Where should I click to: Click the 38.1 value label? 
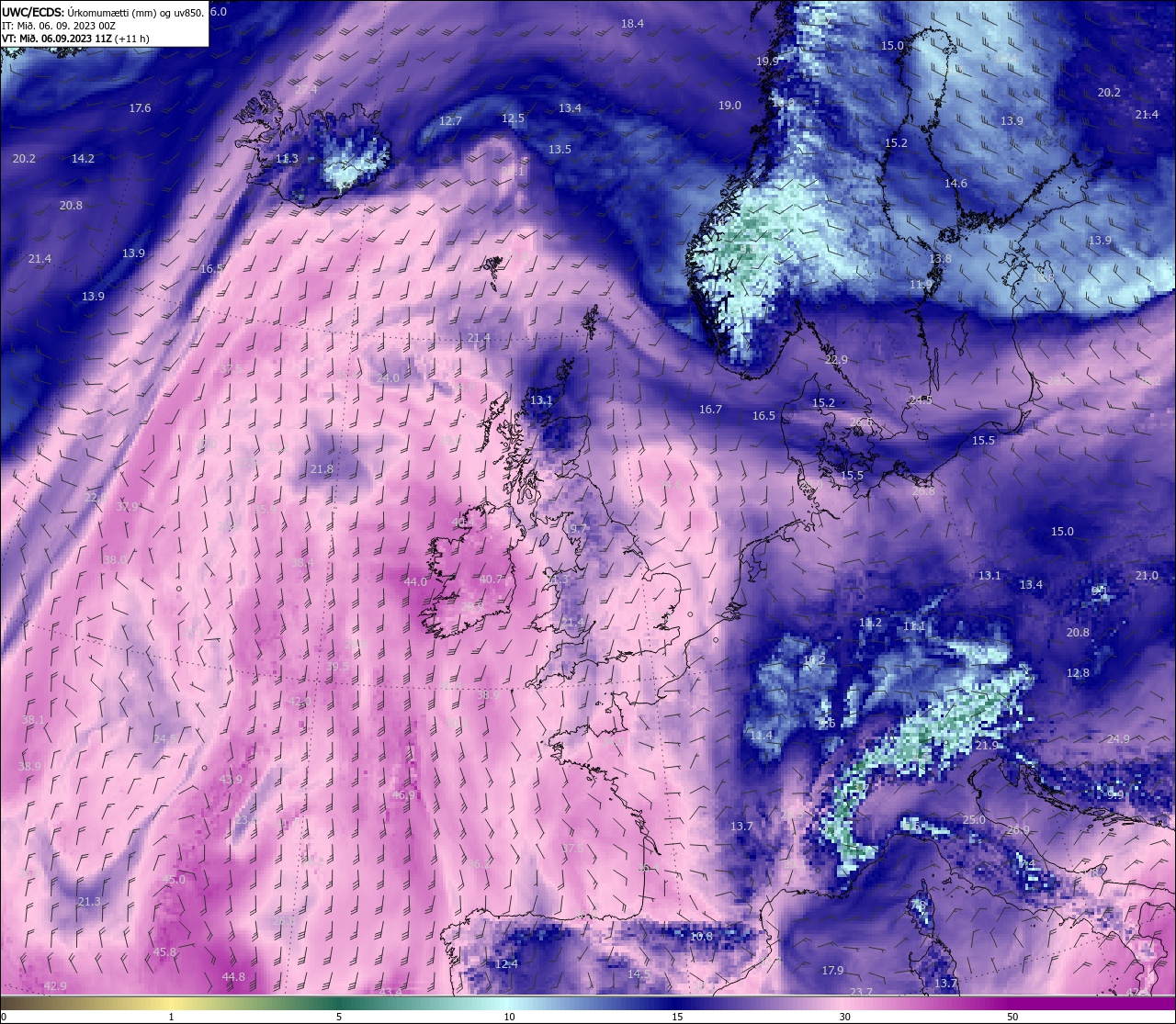click(x=33, y=720)
